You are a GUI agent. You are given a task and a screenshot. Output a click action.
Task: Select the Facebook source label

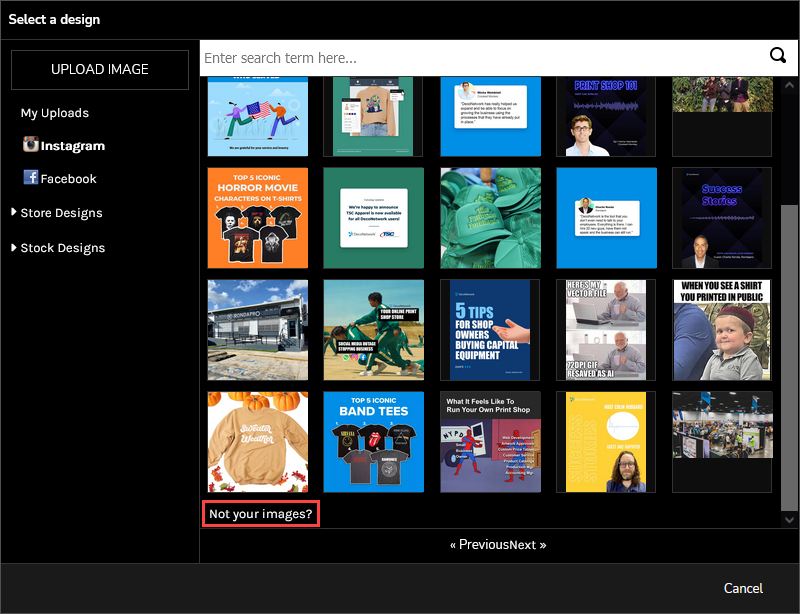click(68, 179)
